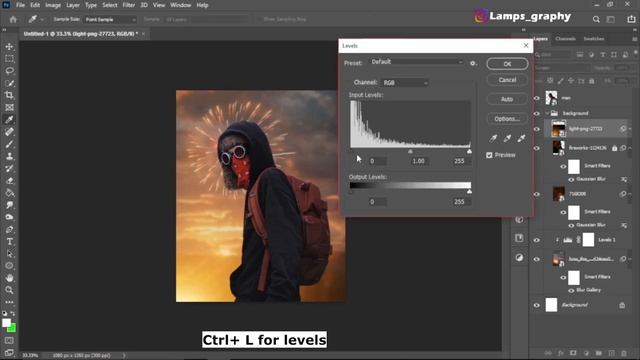Click OK in Levels dialog

[x=507, y=64]
